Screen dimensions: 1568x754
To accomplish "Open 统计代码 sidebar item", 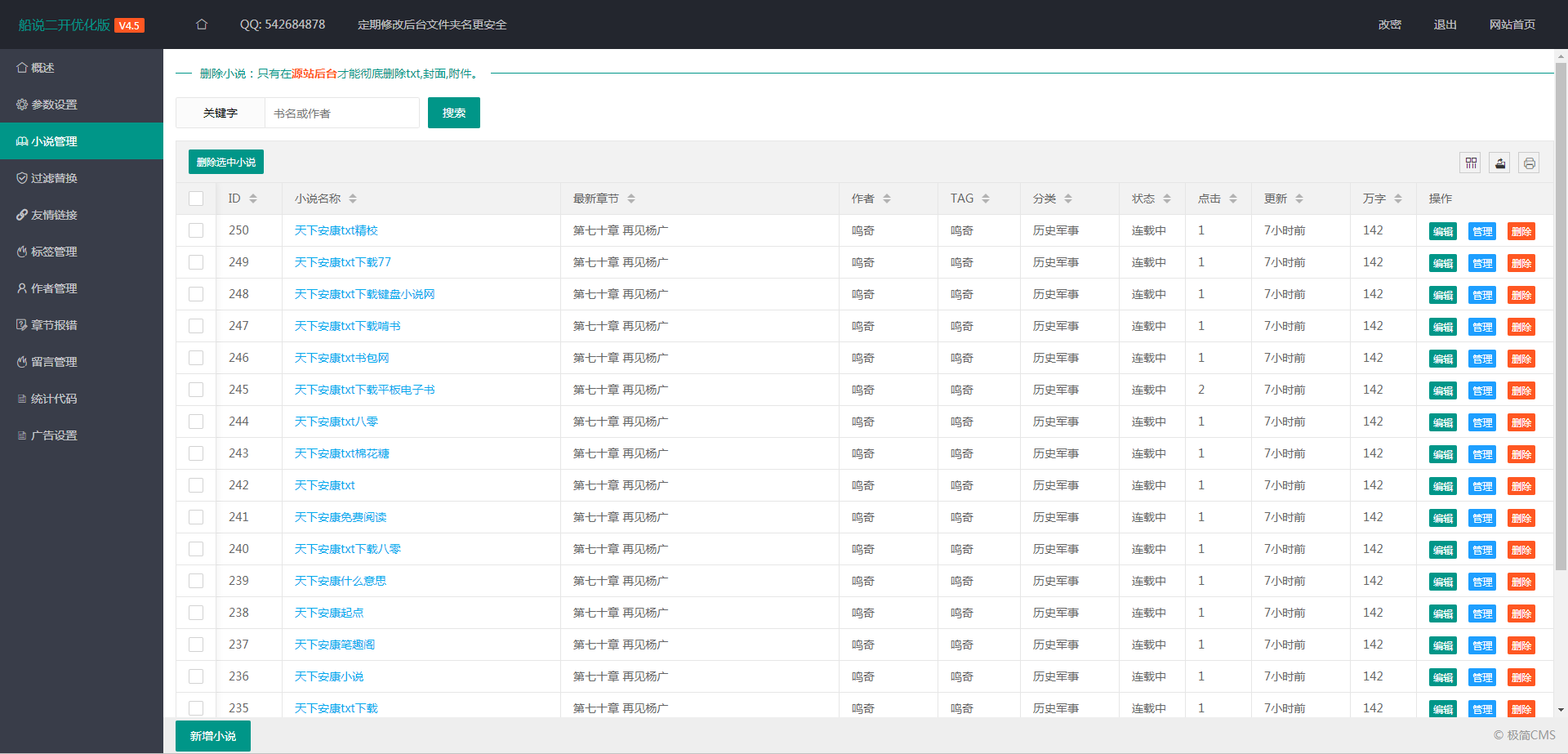I will pos(82,399).
